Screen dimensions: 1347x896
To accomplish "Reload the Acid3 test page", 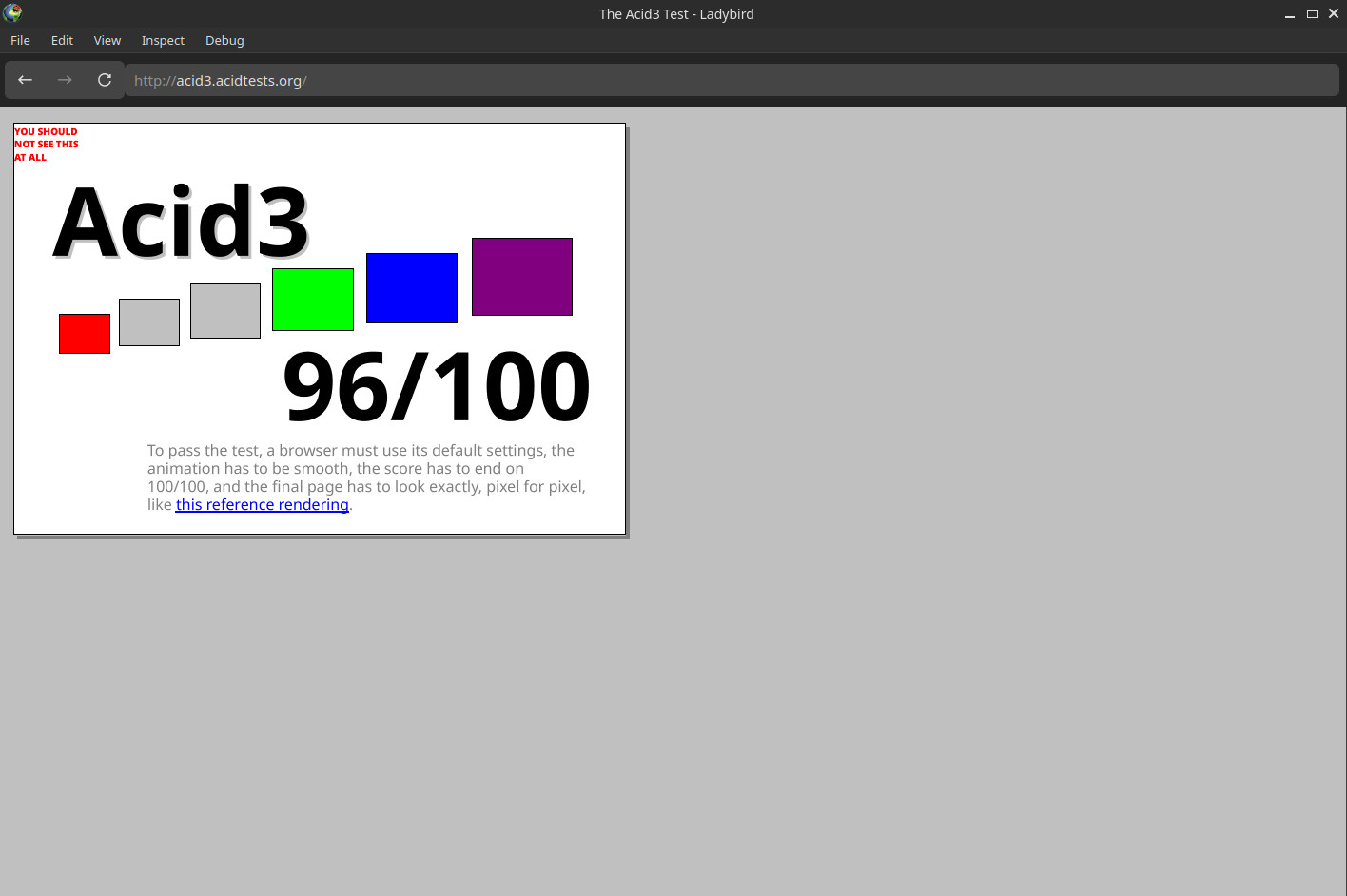I will pyautogui.click(x=105, y=80).
